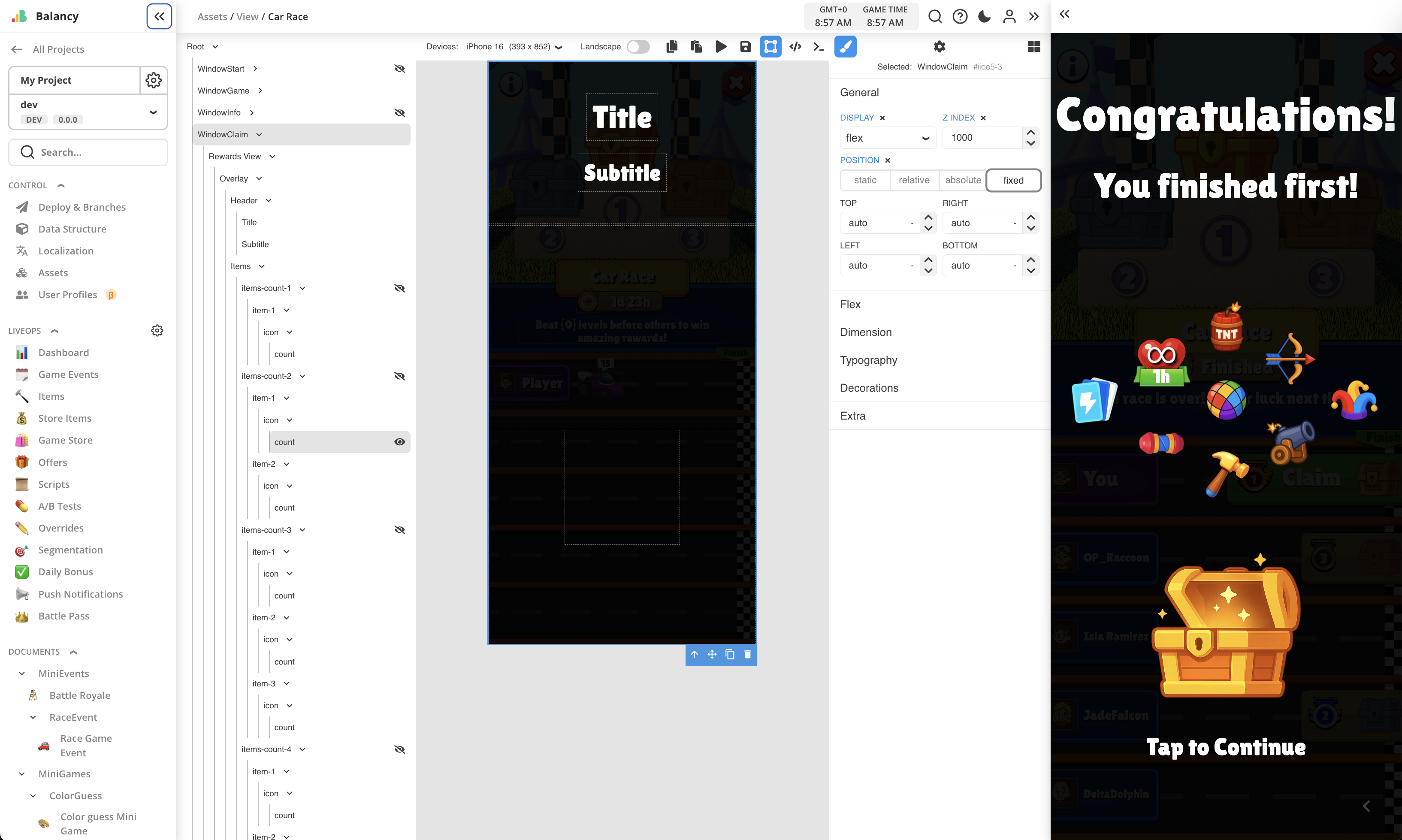This screenshot has height=840, width=1402.
Task: Click the save icon in editor toolbar
Action: coord(746,46)
